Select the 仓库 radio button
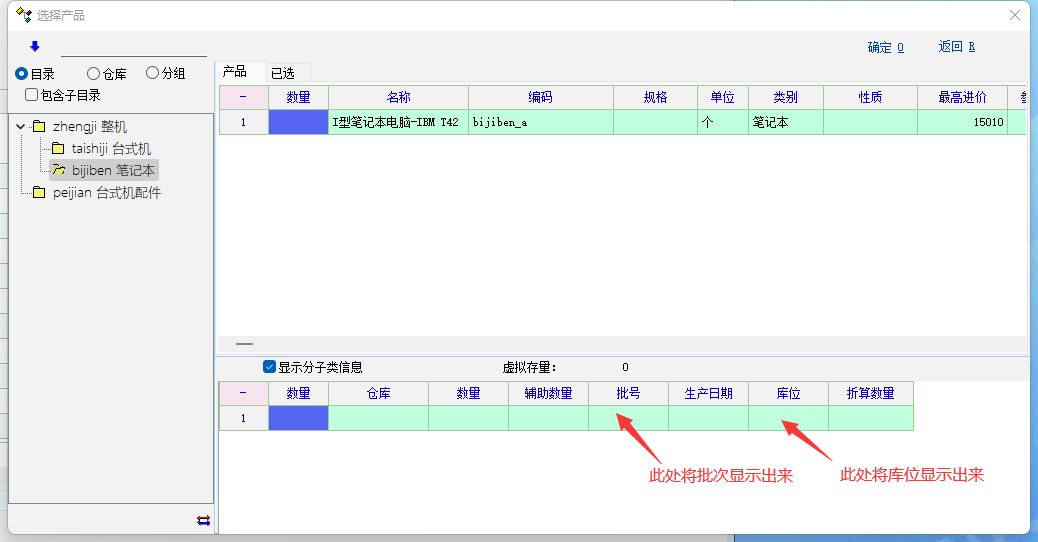 coord(93,73)
